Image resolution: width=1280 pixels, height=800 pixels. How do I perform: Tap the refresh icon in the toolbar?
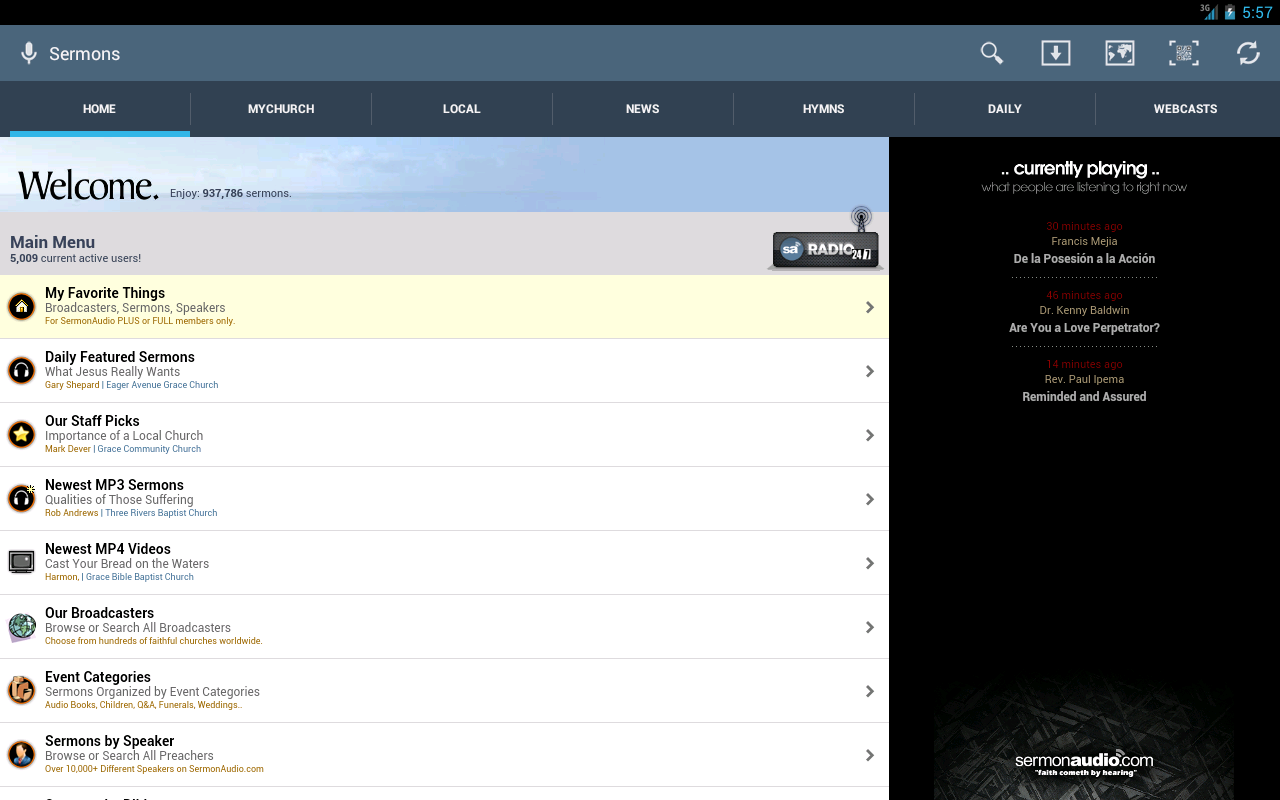coord(1247,53)
